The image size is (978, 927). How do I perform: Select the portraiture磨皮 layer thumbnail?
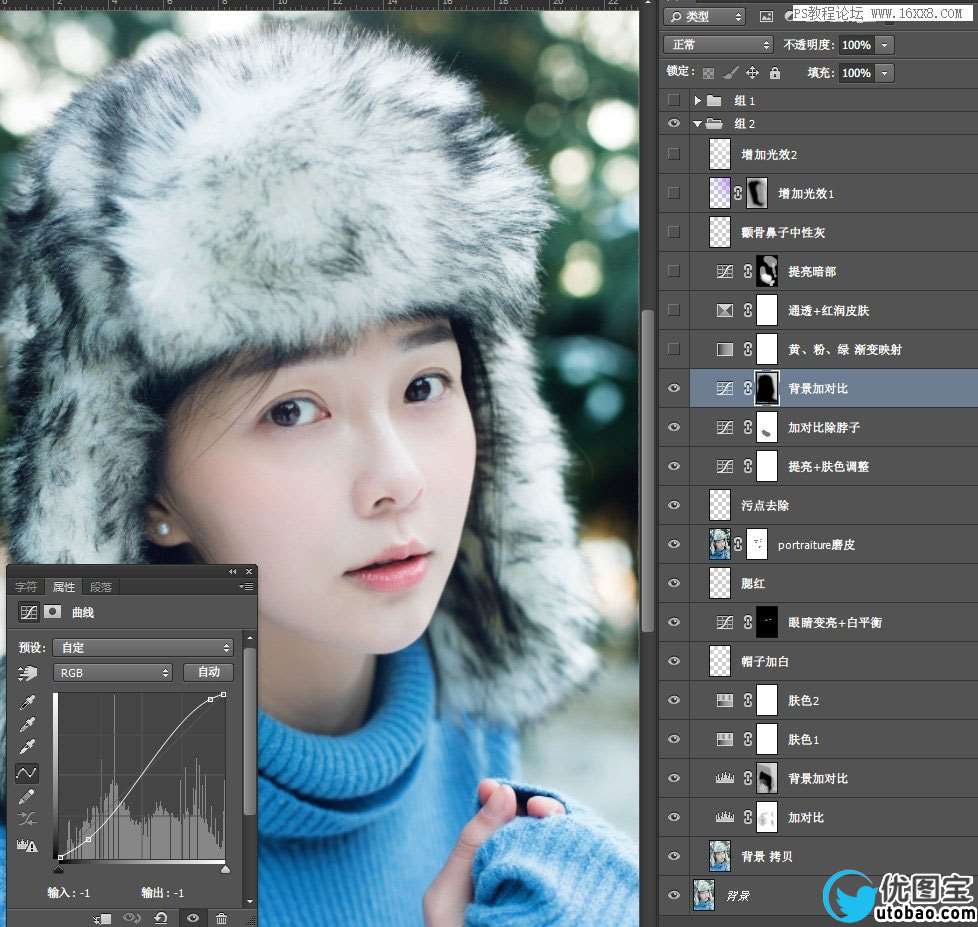point(719,544)
